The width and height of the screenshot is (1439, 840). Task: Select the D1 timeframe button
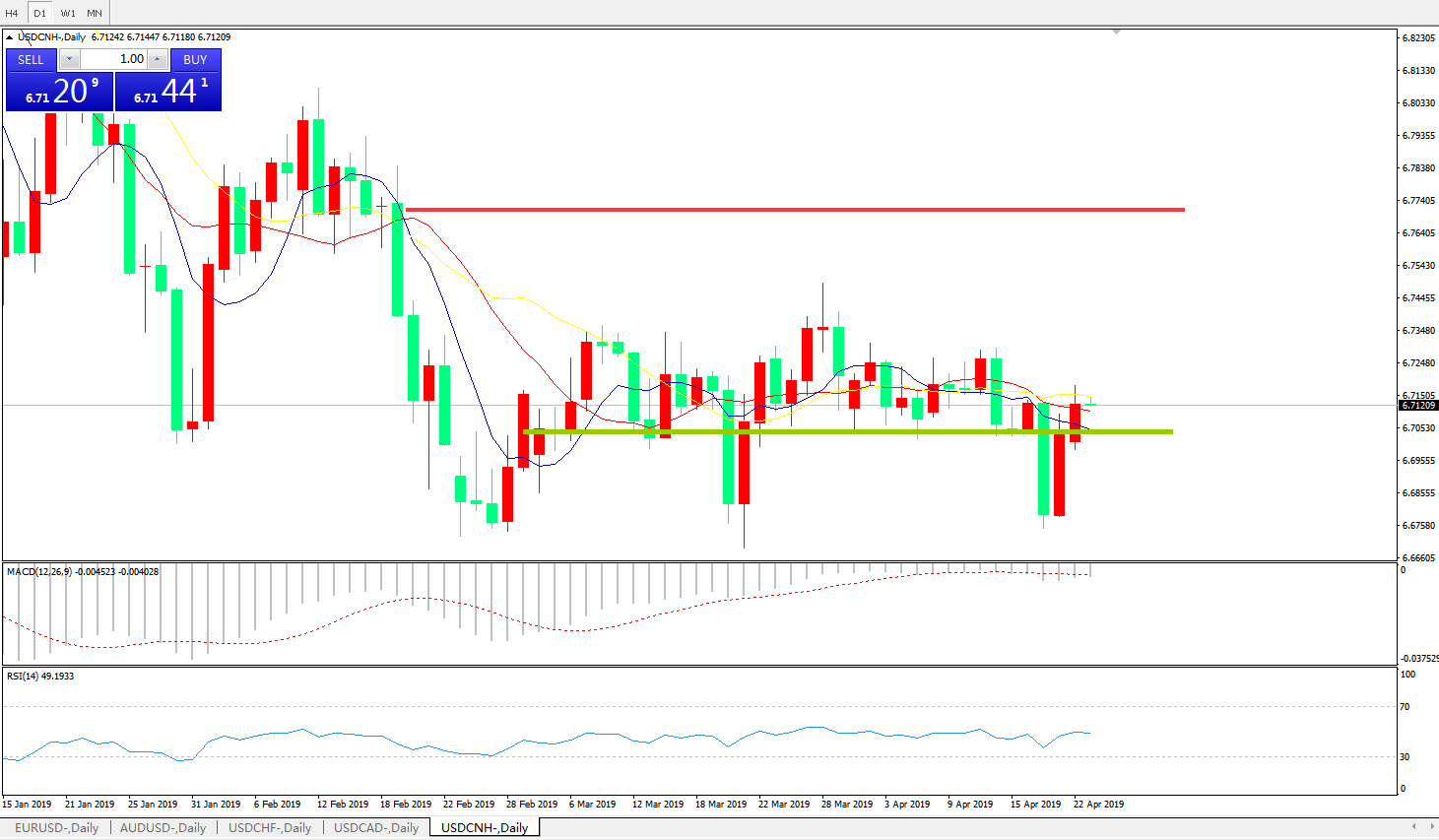pyautogui.click(x=39, y=13)
